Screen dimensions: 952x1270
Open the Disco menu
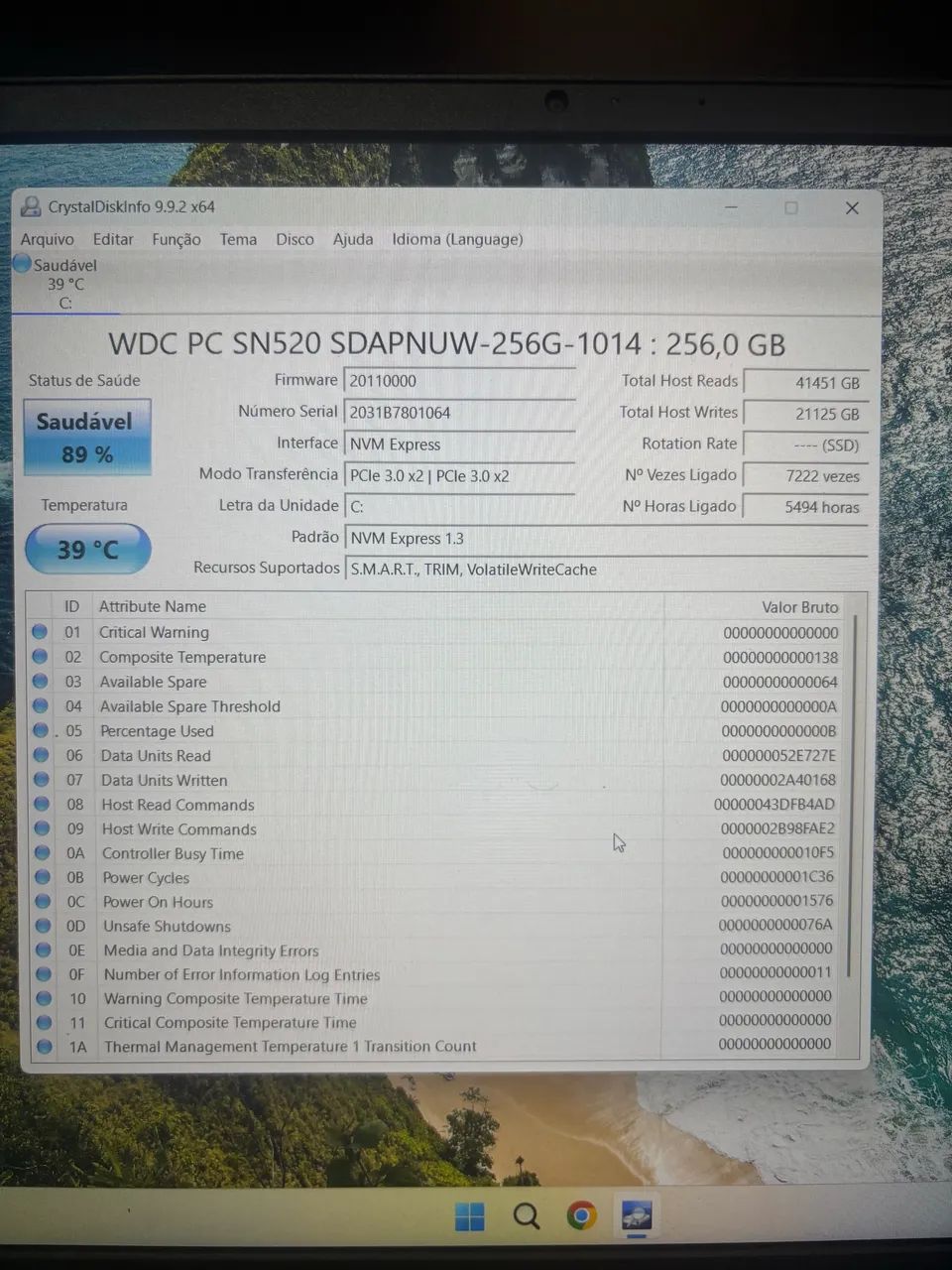pos(295,240)
